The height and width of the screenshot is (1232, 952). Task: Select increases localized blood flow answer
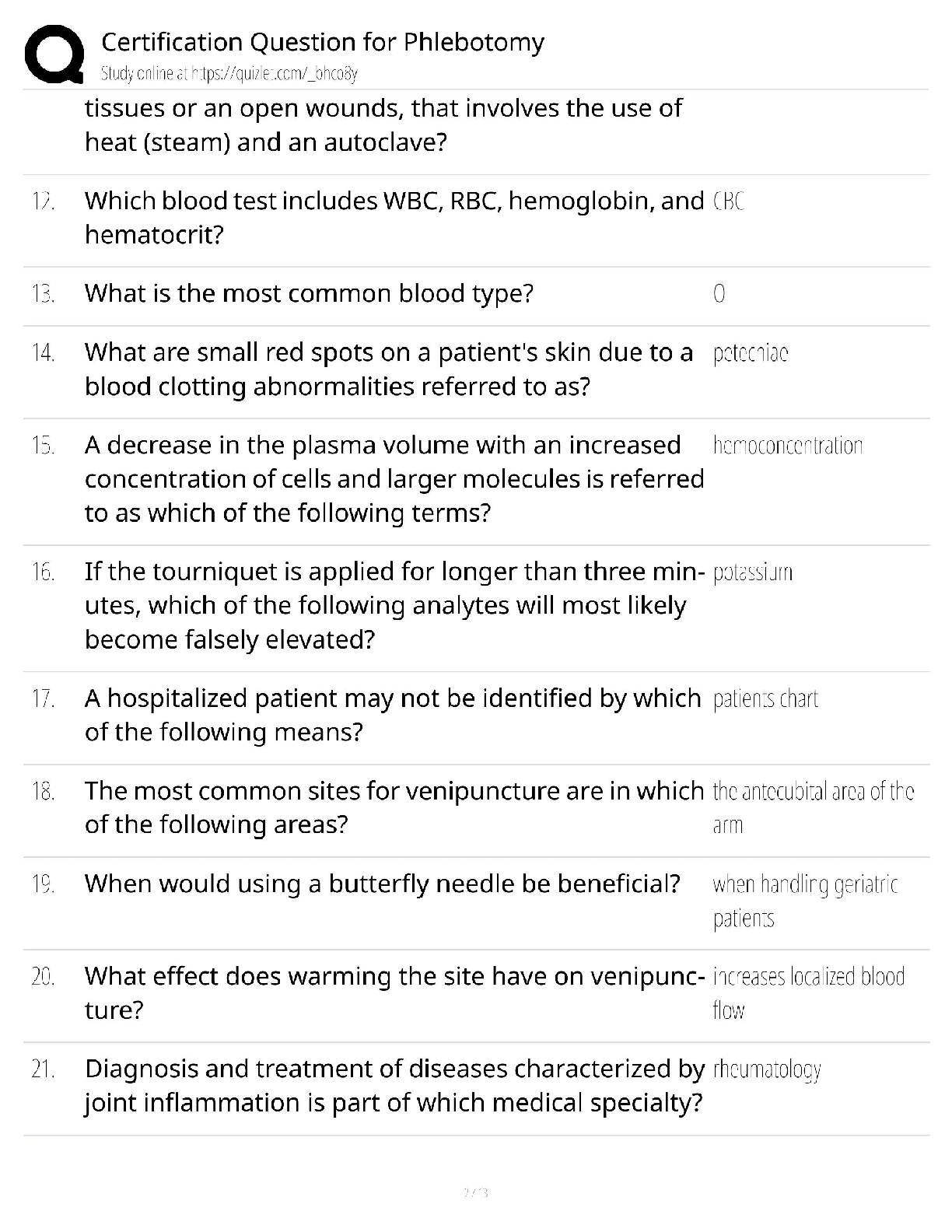(x=808, y=992)
